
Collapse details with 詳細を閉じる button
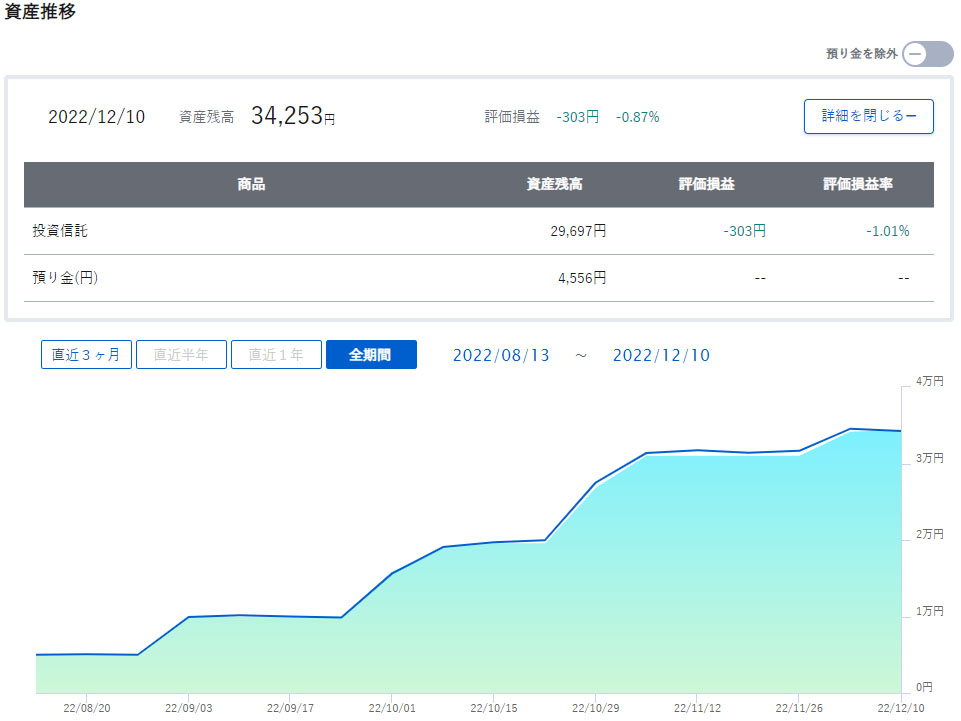click(868, 116)
